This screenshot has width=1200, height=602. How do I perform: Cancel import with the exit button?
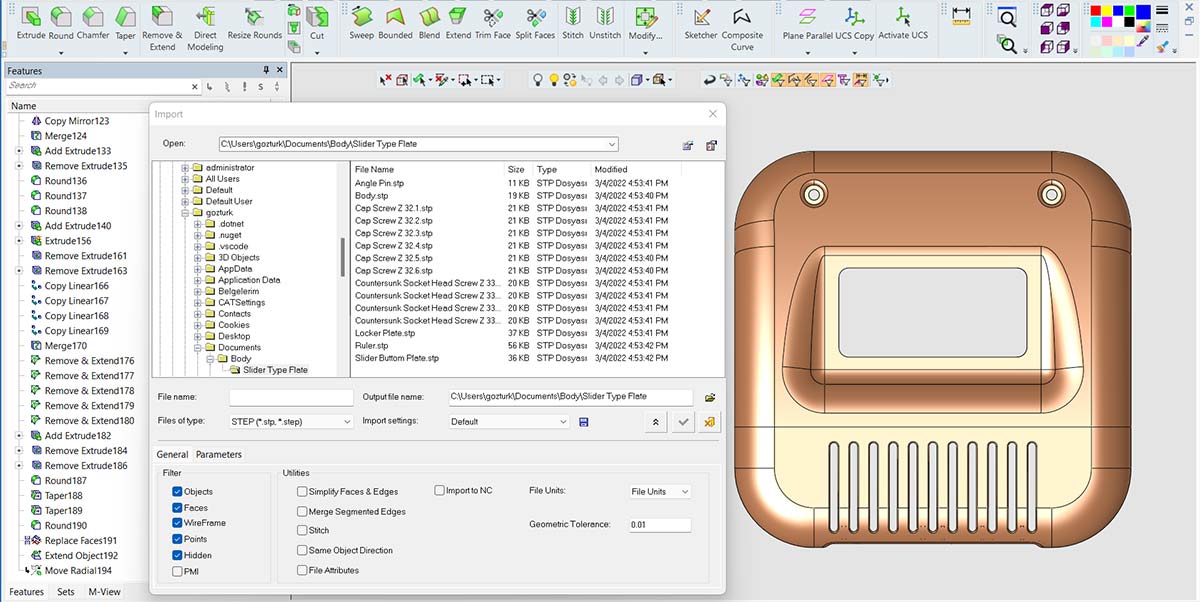[x=710, y=422]
